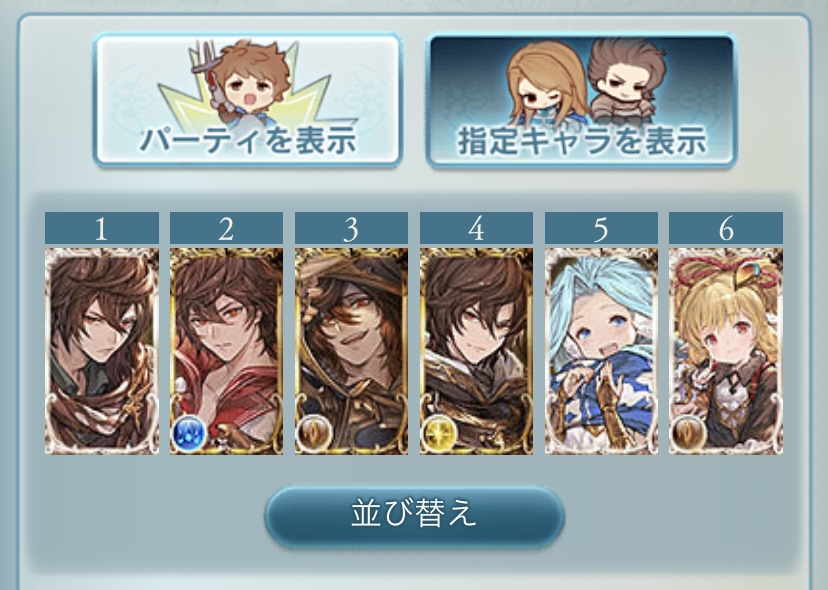The width and height of the screenshot is (828, 590).
Task: Switch to the 指定キャラを表示 tab
Action: [580, 100]
